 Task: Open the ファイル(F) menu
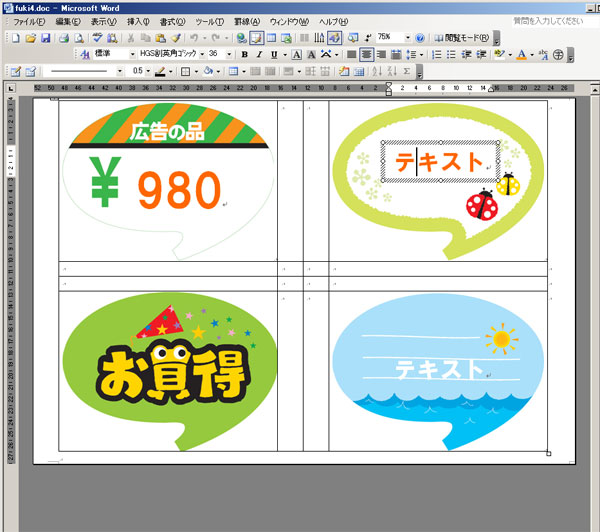[29, 21]
